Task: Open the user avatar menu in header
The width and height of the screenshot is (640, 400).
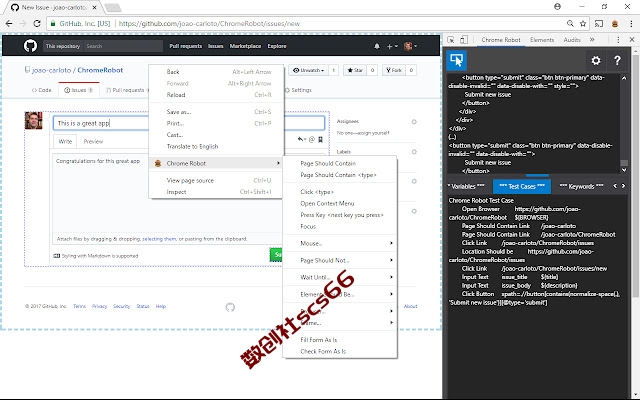Action: point(410,46)
